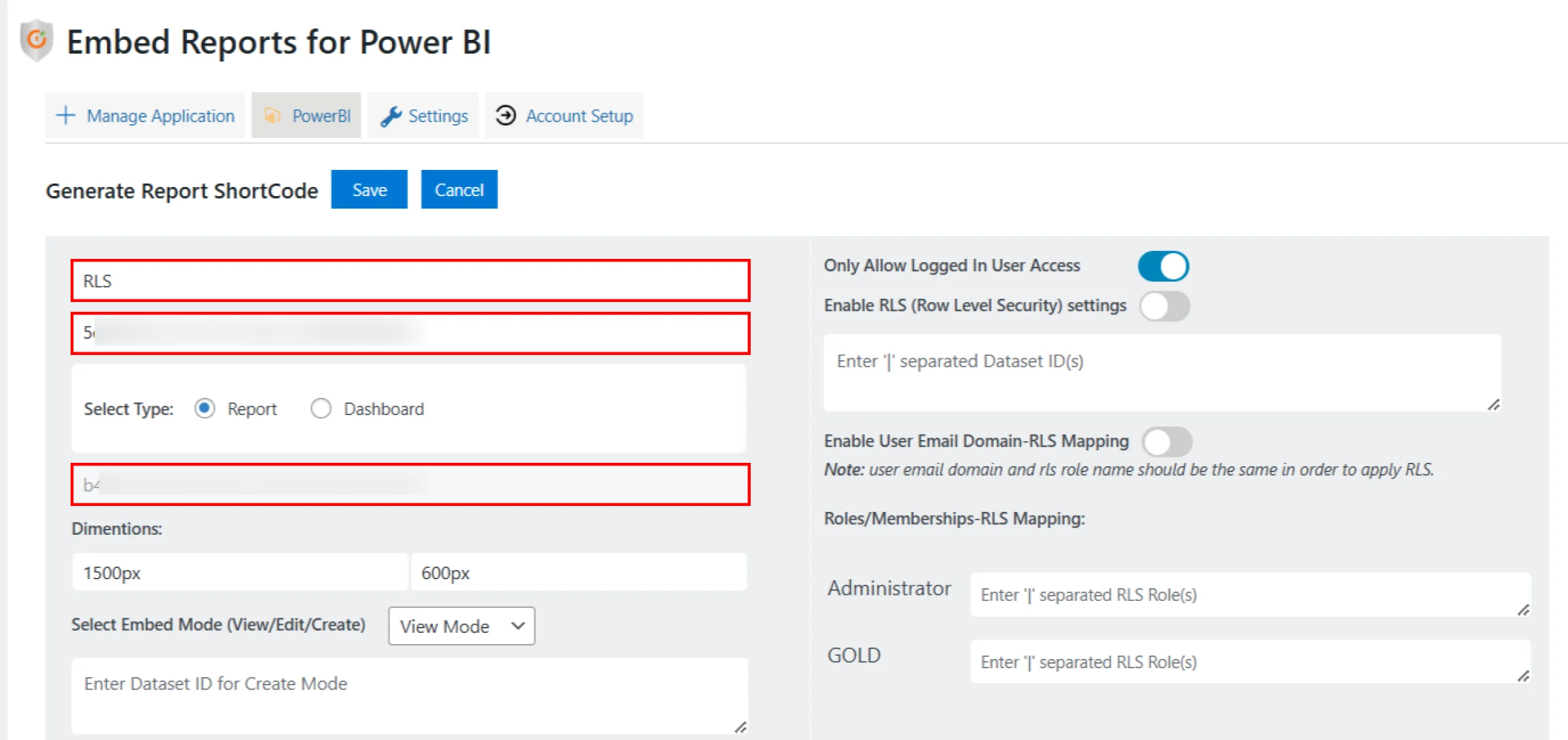Switch to the PowerBI tab
This screenshot has height=740, width=1568.
[x=306, y=116]
